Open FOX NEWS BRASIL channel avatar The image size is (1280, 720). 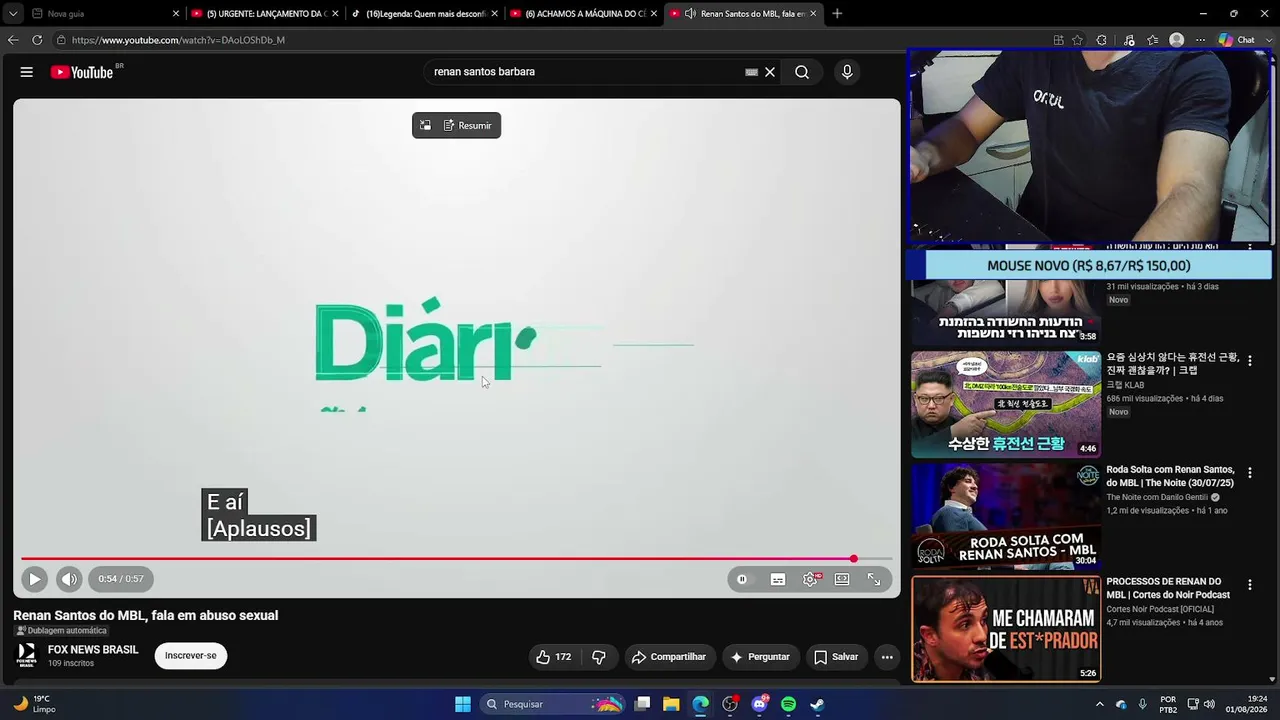click(x=27, y=656)
